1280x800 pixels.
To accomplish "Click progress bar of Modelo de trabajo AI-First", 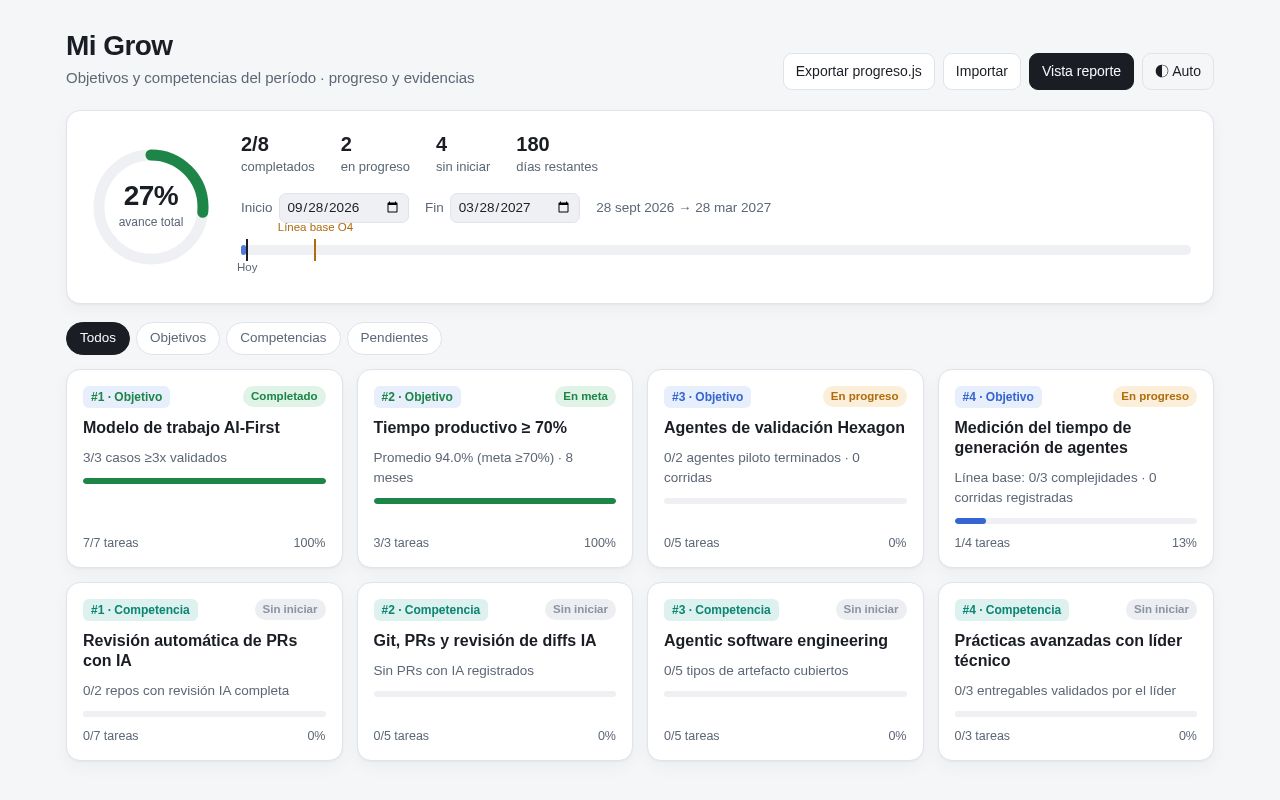I will [204, 481].
